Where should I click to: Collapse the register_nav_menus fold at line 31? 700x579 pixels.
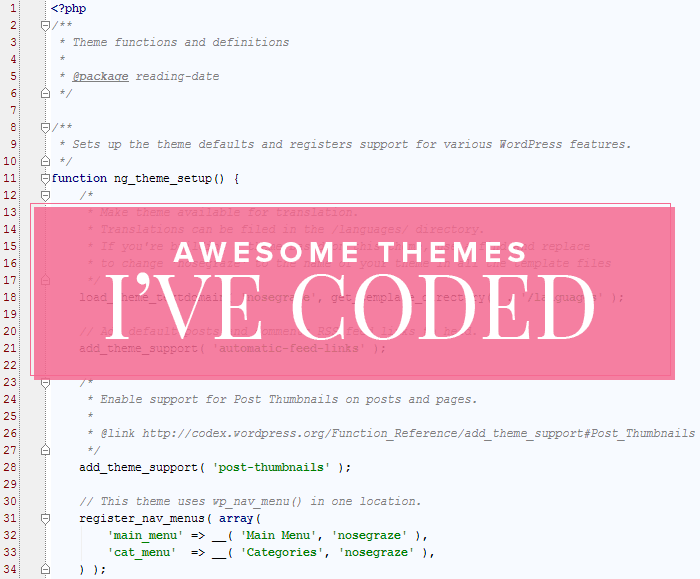point(45,518)
